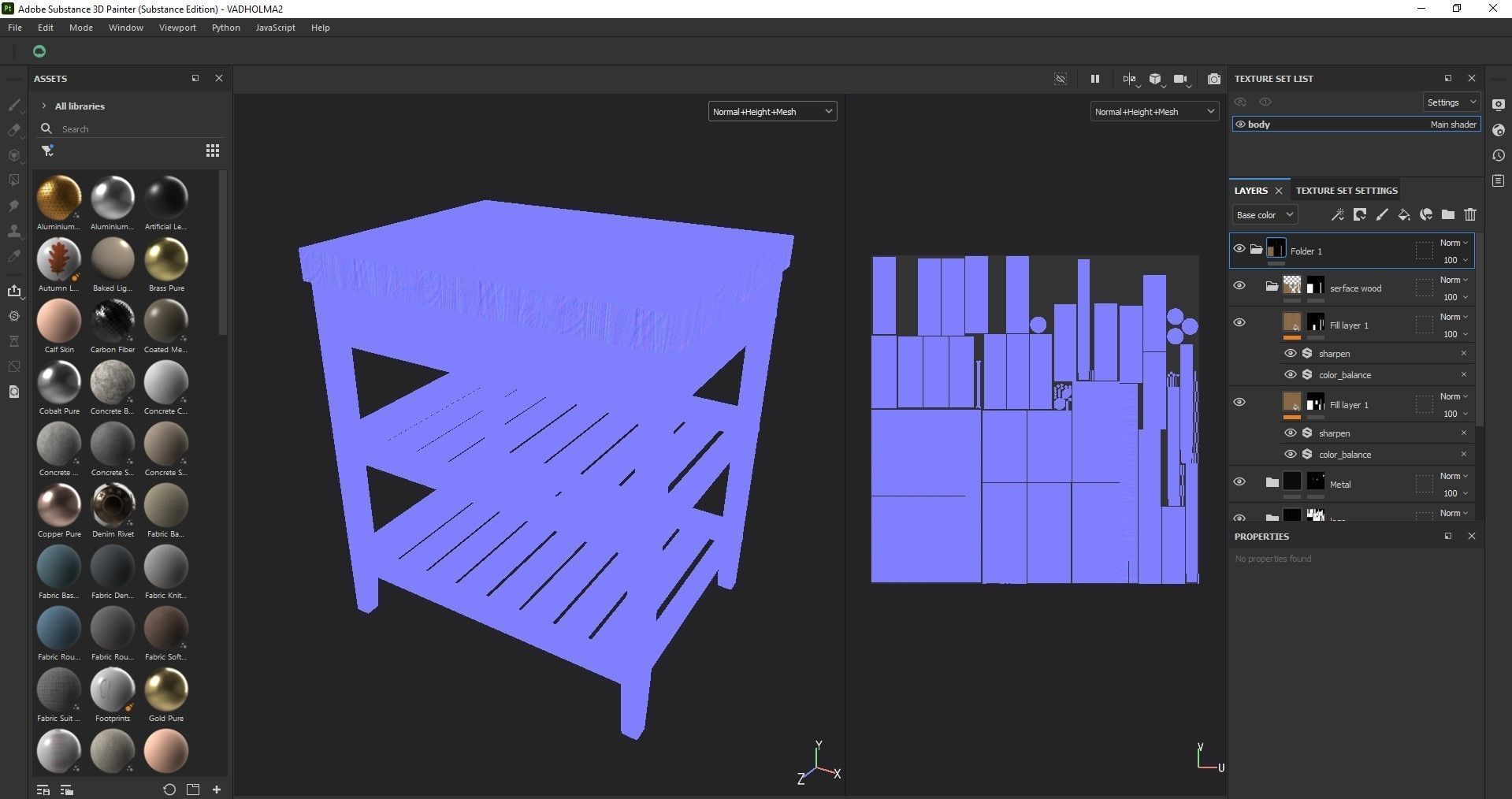Screen dimensions: 1512x799
Task: Open Texture Set List Settings dropdown
Action: coord(1451,102)
